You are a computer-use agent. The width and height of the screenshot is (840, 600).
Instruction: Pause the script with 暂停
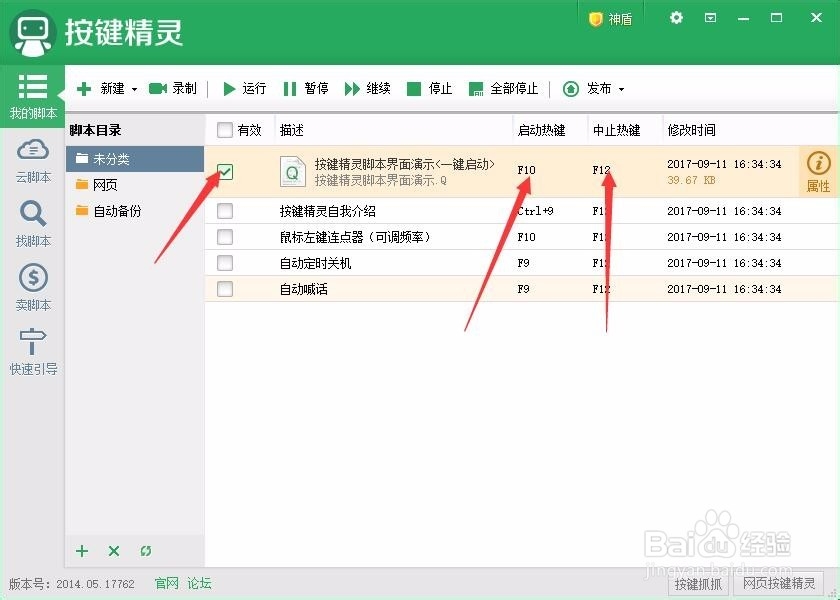[305, 88]
